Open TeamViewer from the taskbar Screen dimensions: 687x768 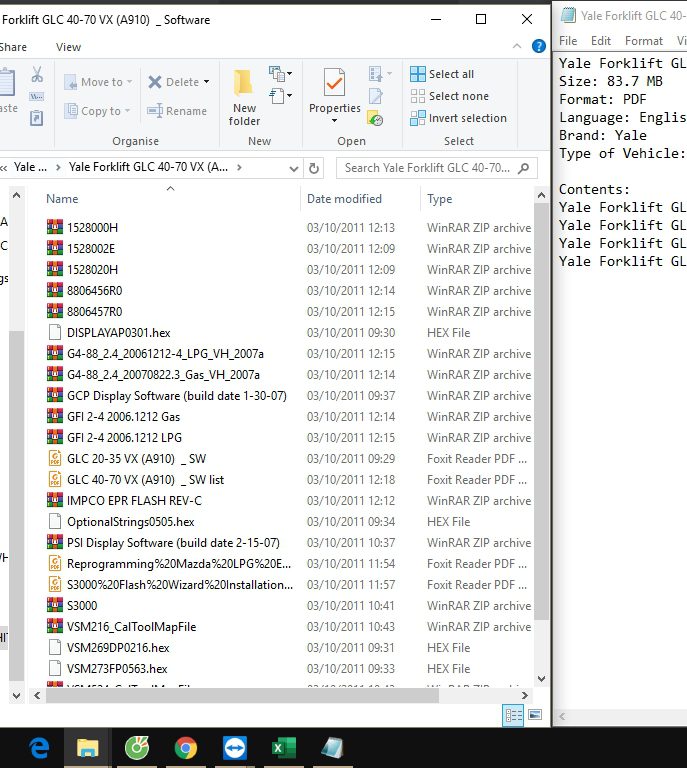point(235,748)
